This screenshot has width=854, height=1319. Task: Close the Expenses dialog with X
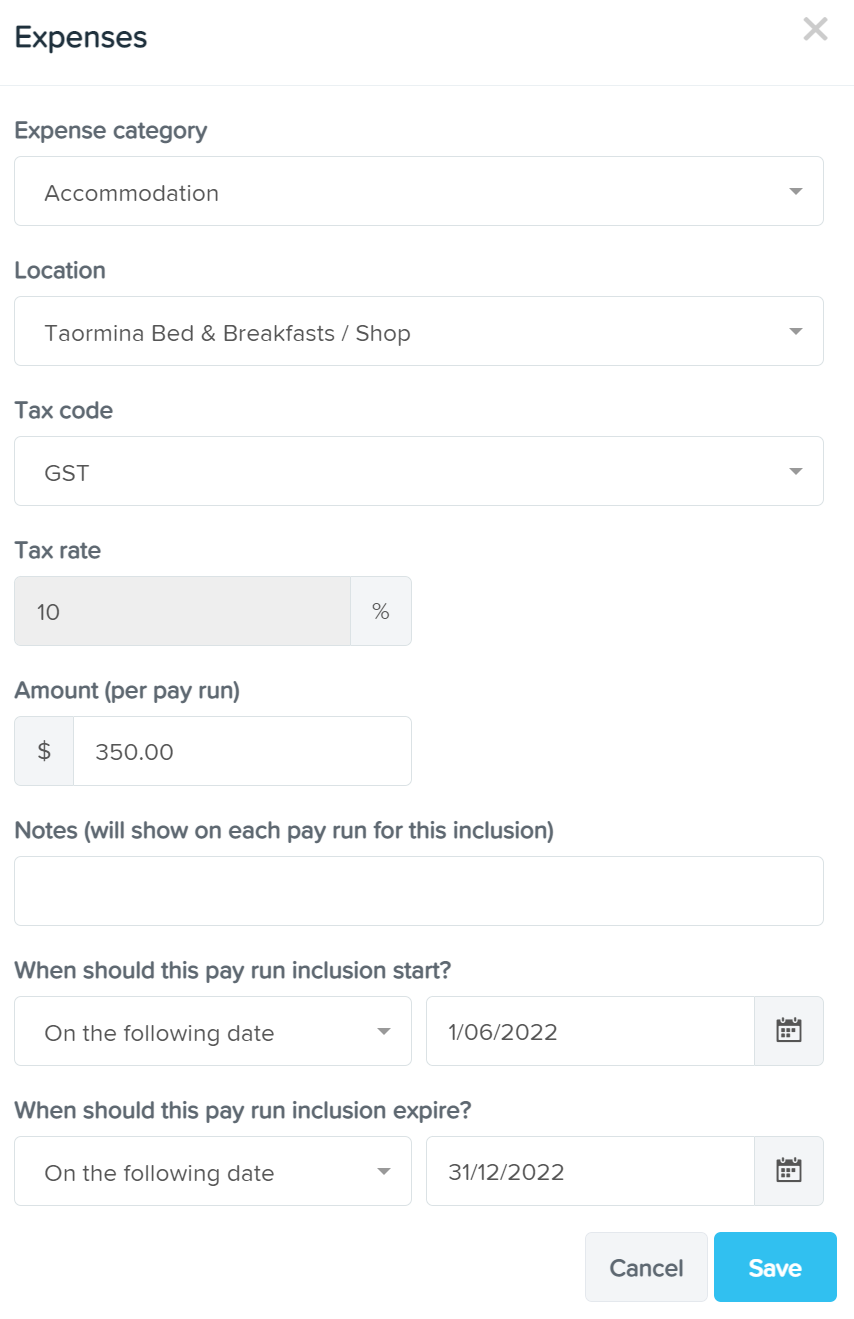tap(815, 29)
